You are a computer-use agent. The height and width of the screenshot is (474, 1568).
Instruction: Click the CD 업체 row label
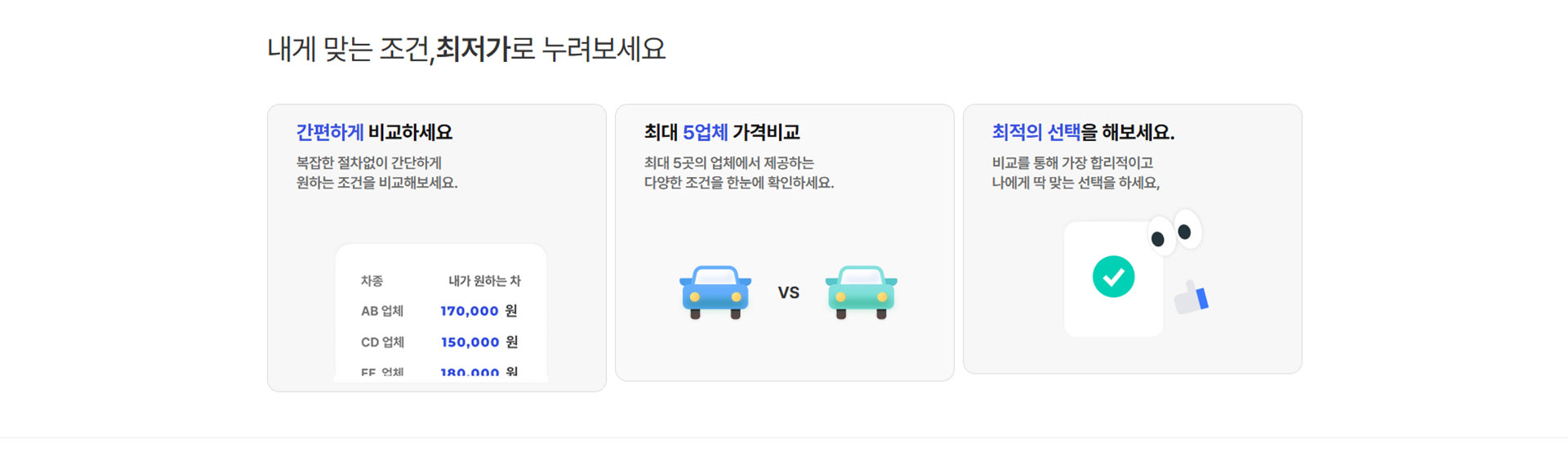[382, 342]
